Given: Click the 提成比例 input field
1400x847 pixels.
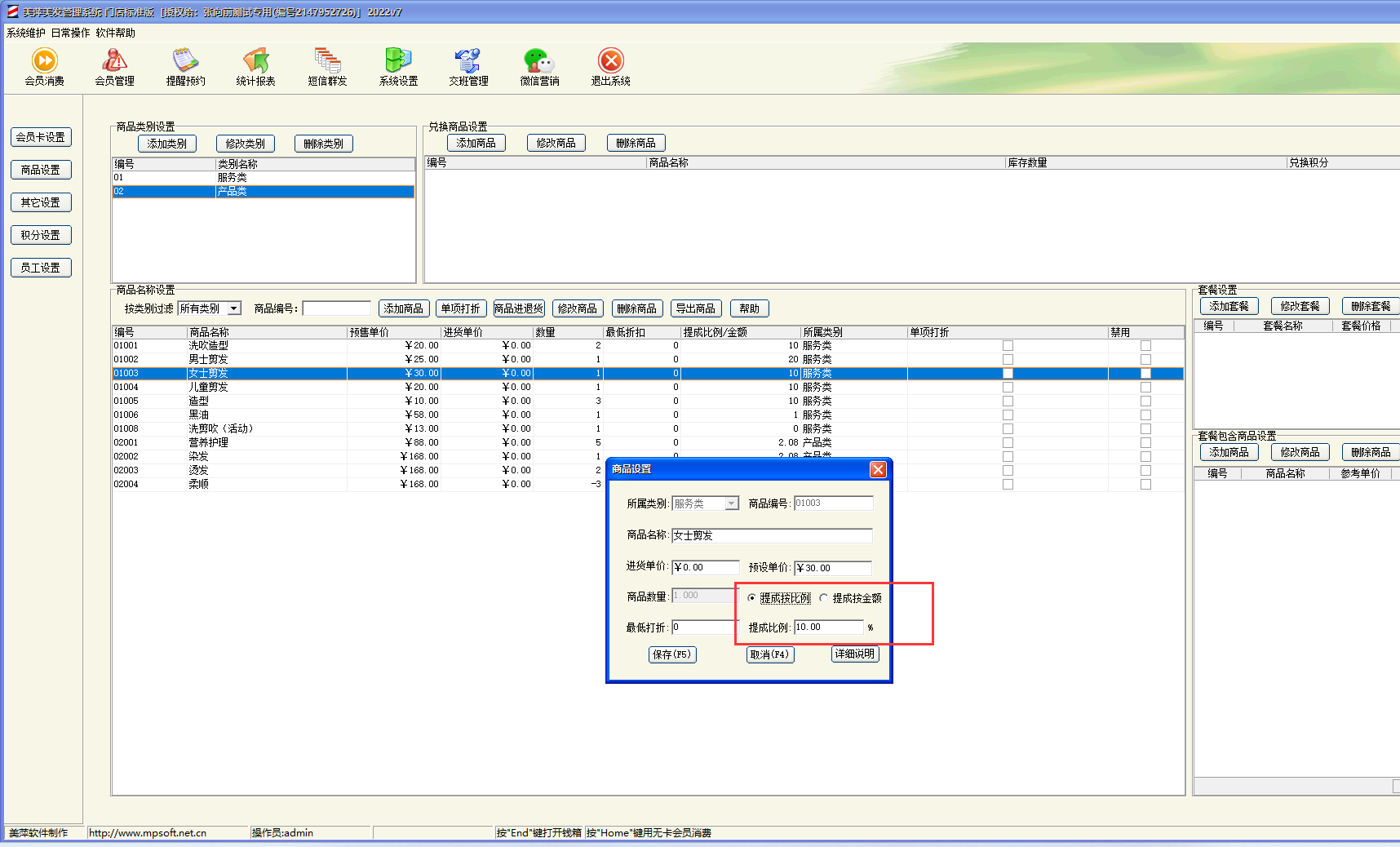Looking at the screenshot, I should pos(829,627).
